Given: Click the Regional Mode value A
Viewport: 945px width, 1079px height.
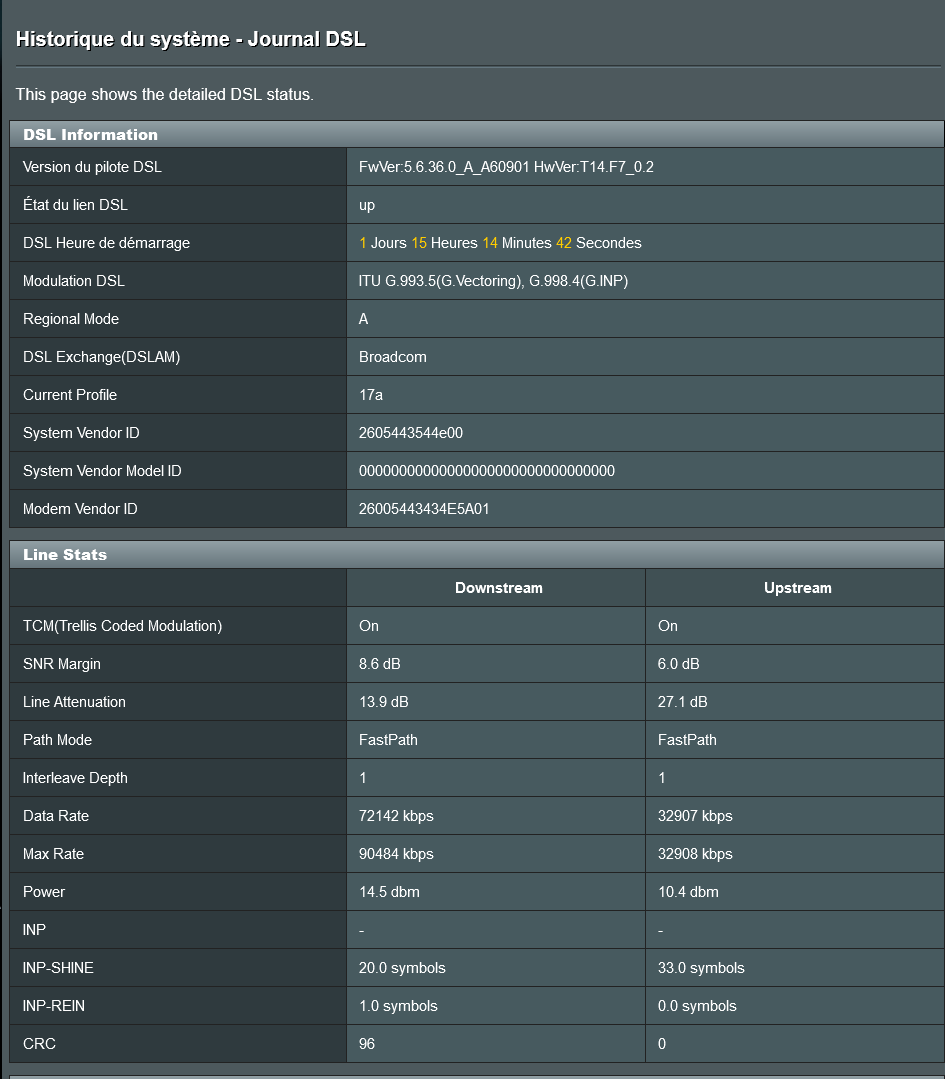Looking at the screenshot, I should (x=363, y=319).
